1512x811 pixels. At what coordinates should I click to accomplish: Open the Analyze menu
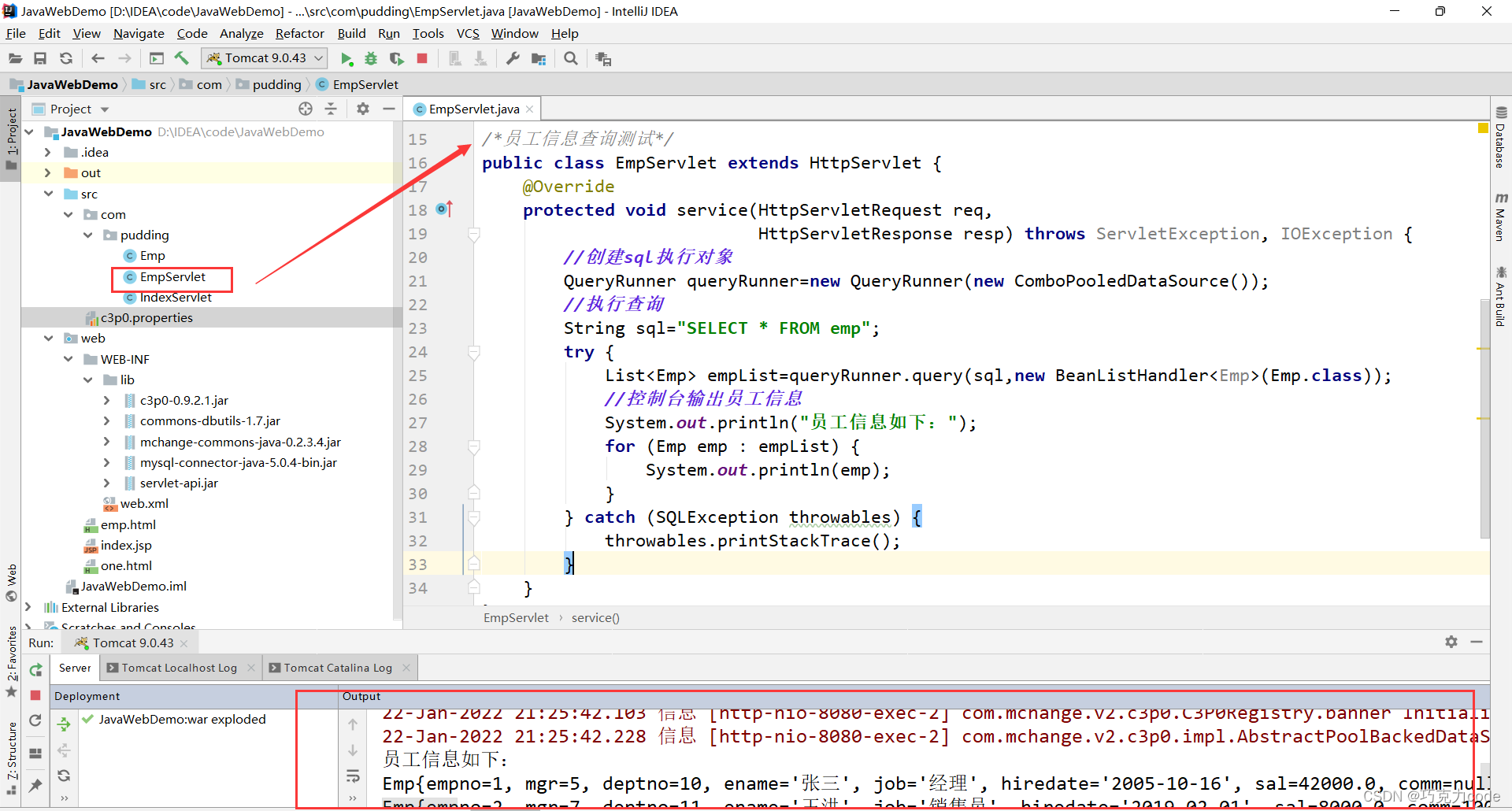(x=242, y=33)
